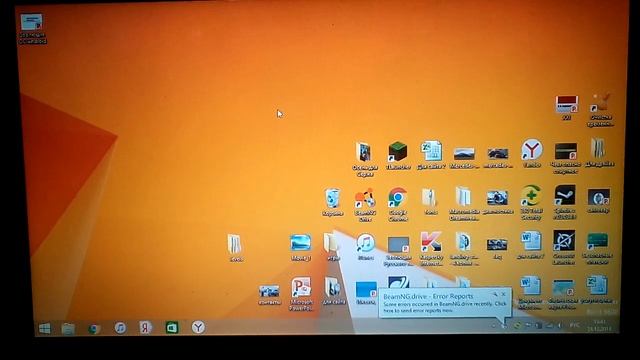
Task: Open File Explorer from the taskbar
Action: coord(68,328)
